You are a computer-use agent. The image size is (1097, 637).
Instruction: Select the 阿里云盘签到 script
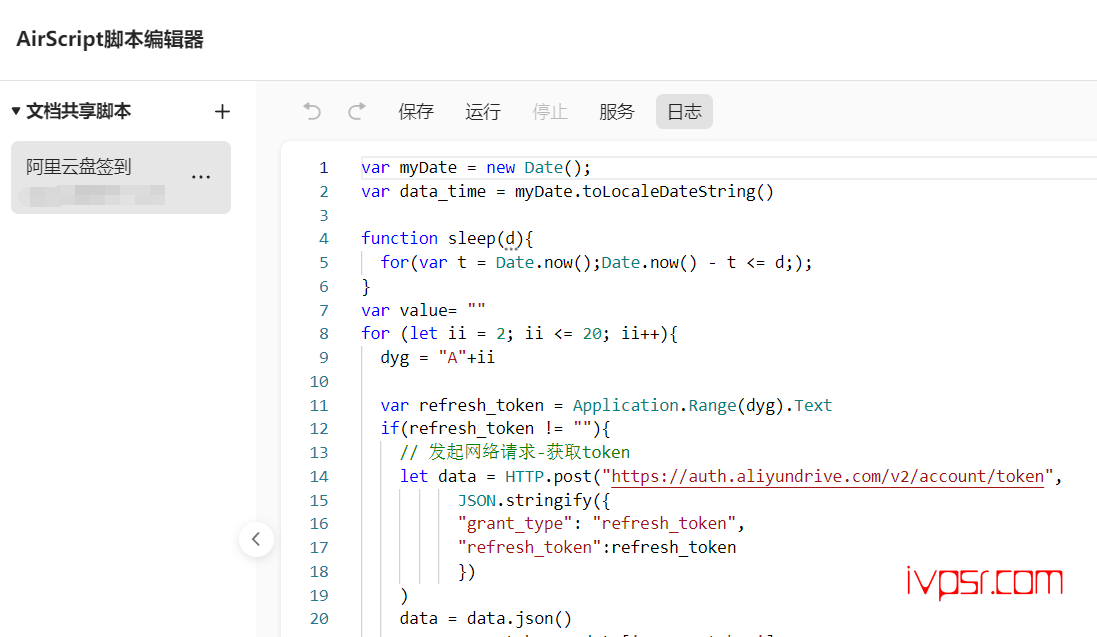coord(121,177)
